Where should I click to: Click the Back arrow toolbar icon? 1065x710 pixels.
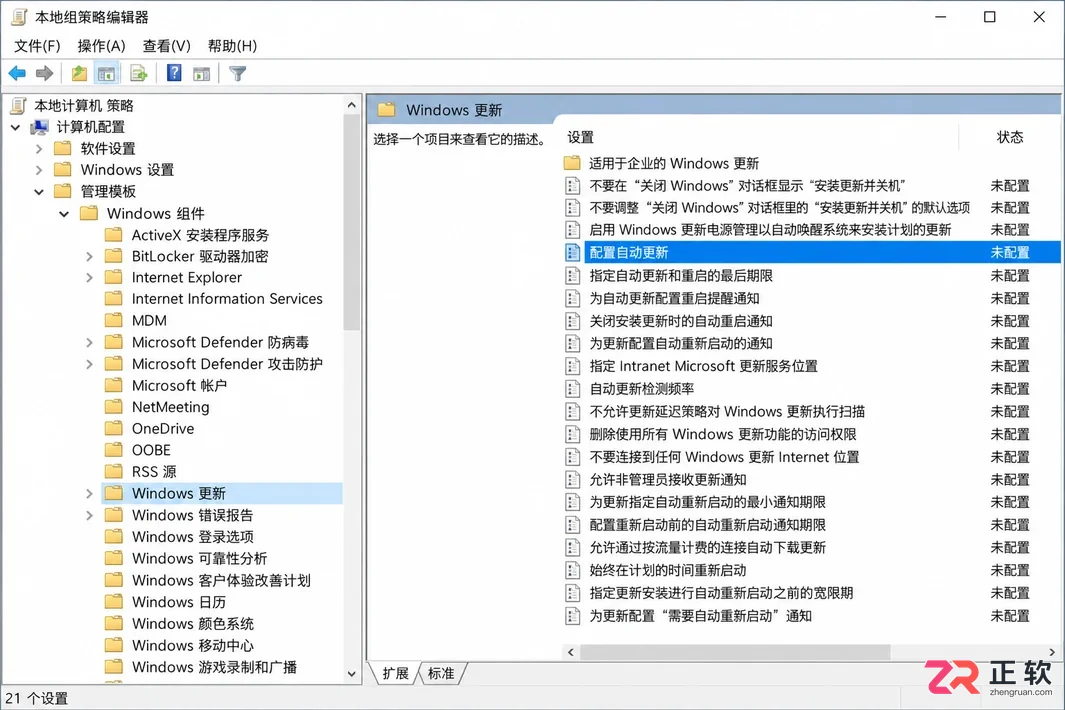coord(17,73)
